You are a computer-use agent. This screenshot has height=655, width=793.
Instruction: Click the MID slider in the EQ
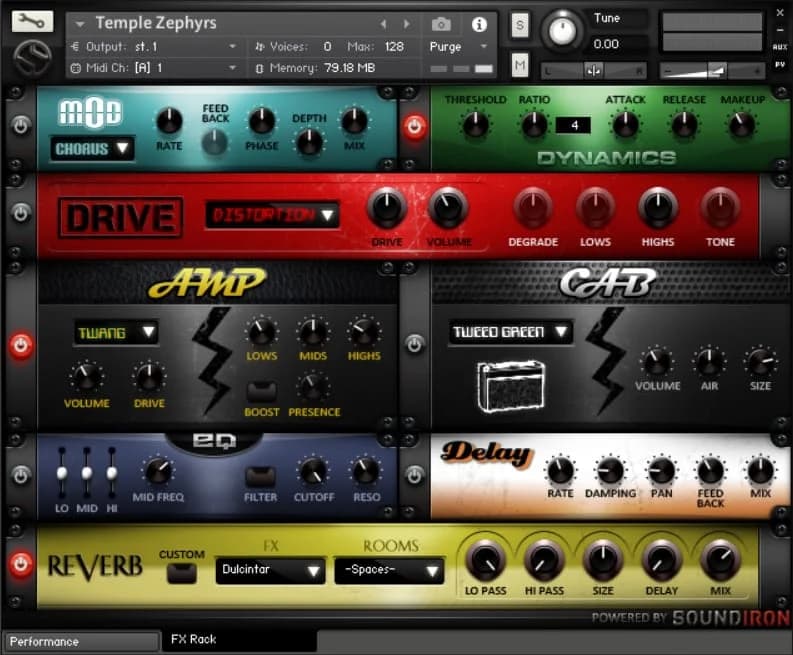pos(87,472)
